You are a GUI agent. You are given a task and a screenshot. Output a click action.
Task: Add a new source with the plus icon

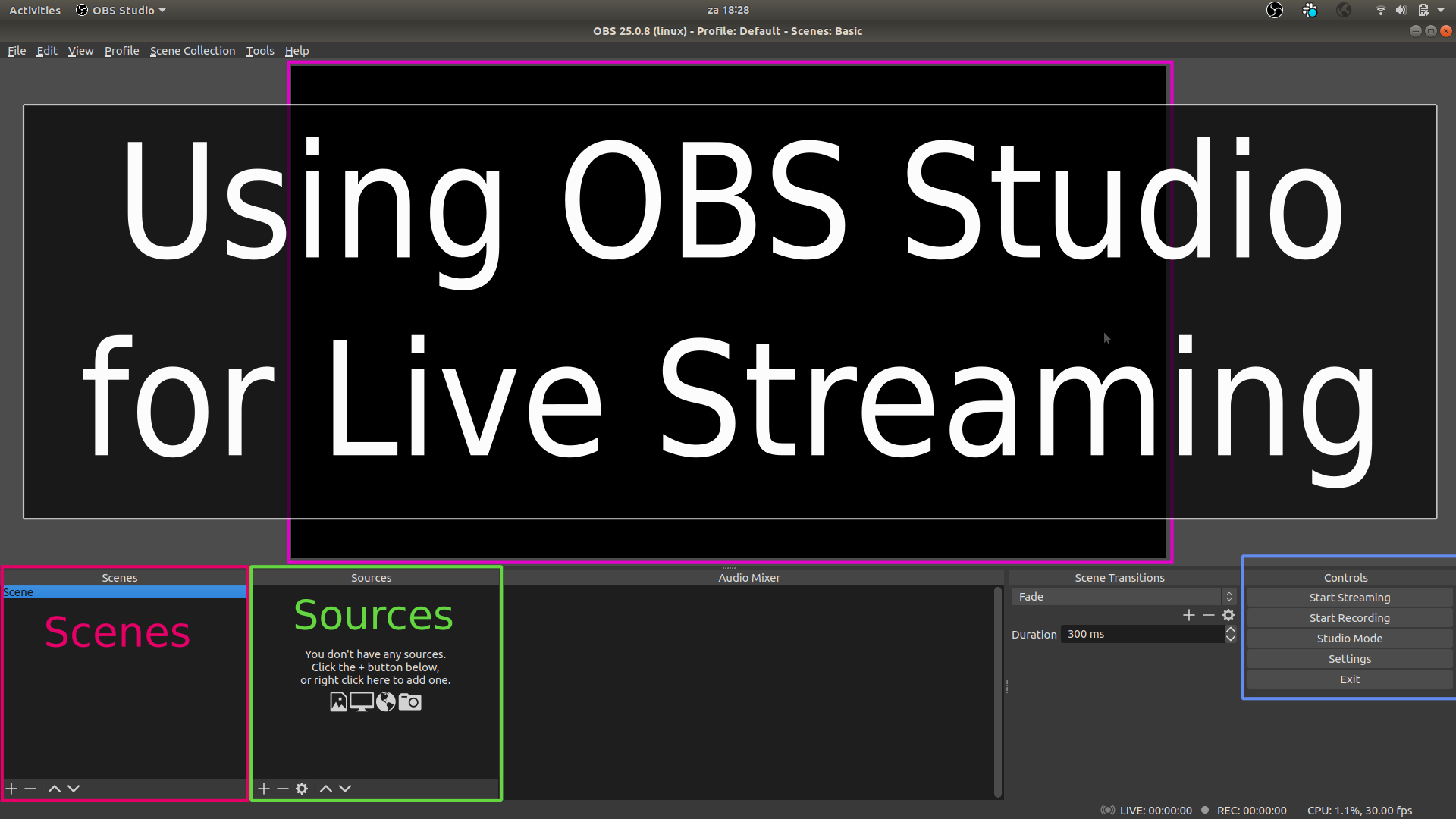coord(264,789)
